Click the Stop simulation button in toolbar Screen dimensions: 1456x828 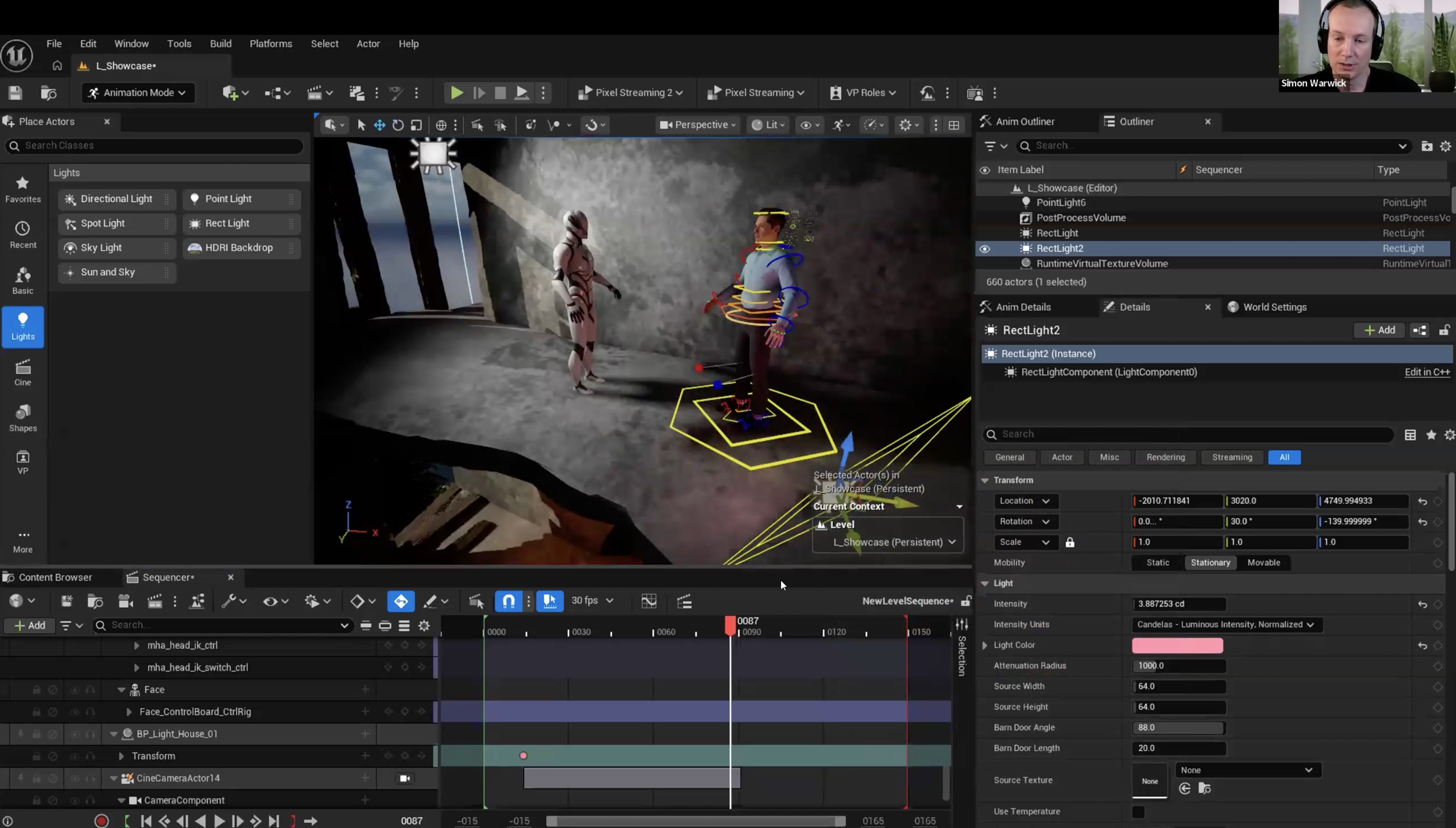coord(500,93)
